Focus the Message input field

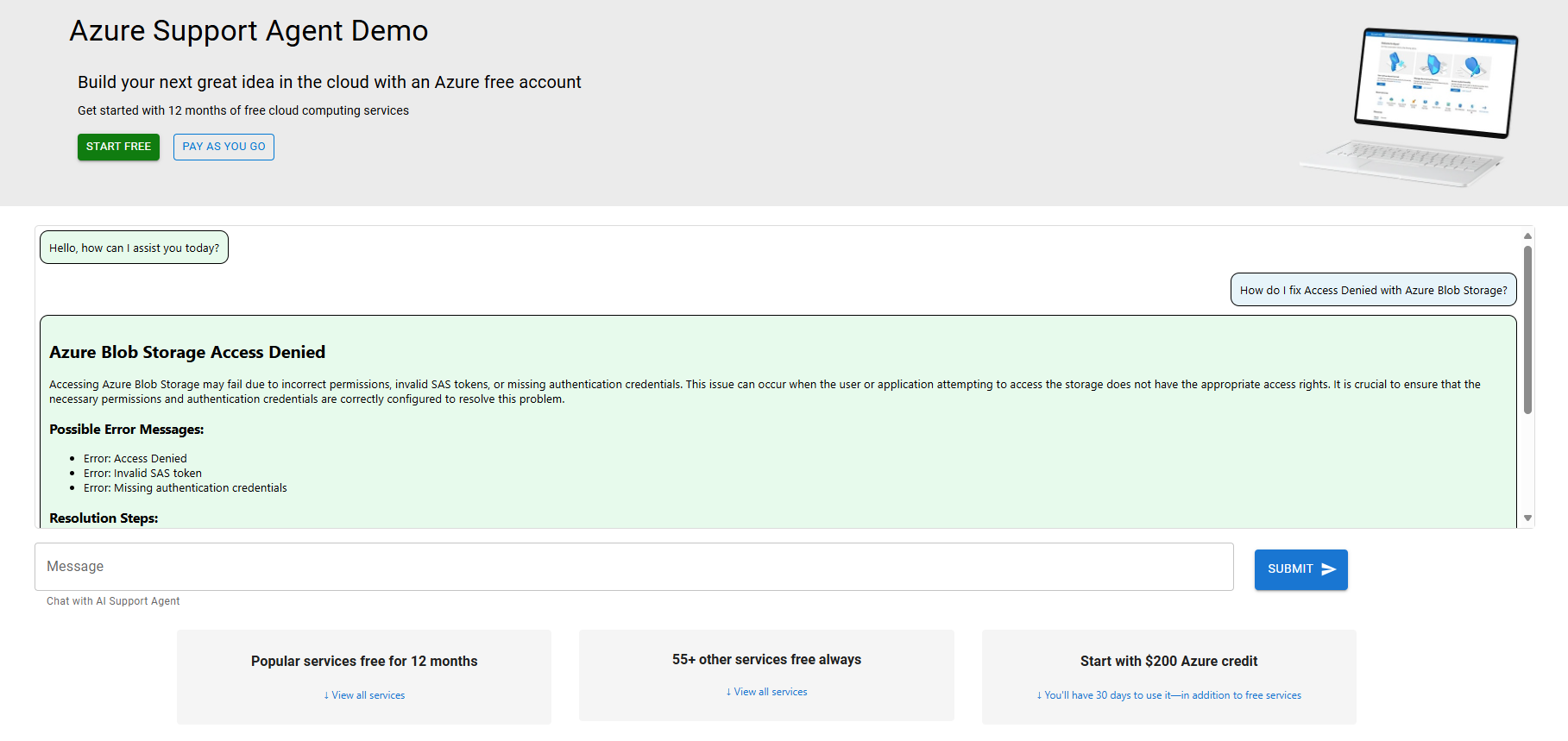click(633, 567)
